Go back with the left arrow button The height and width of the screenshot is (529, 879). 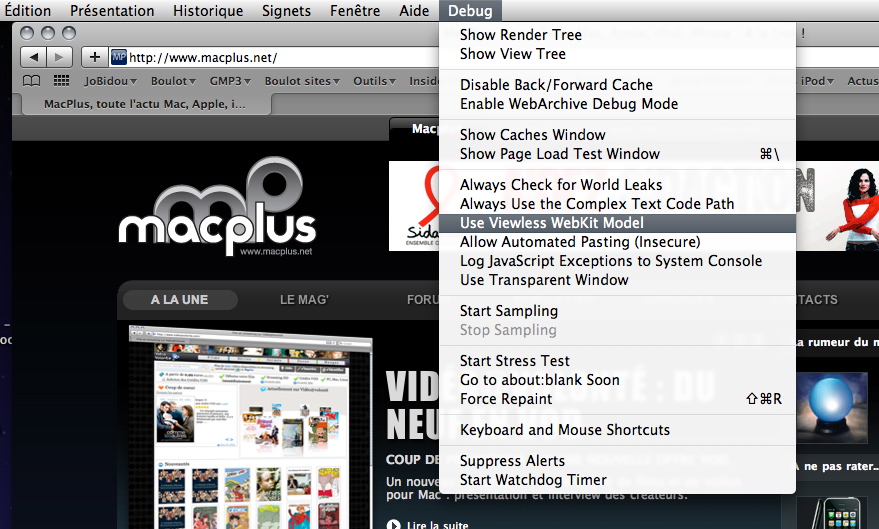[x=34, y=57]
